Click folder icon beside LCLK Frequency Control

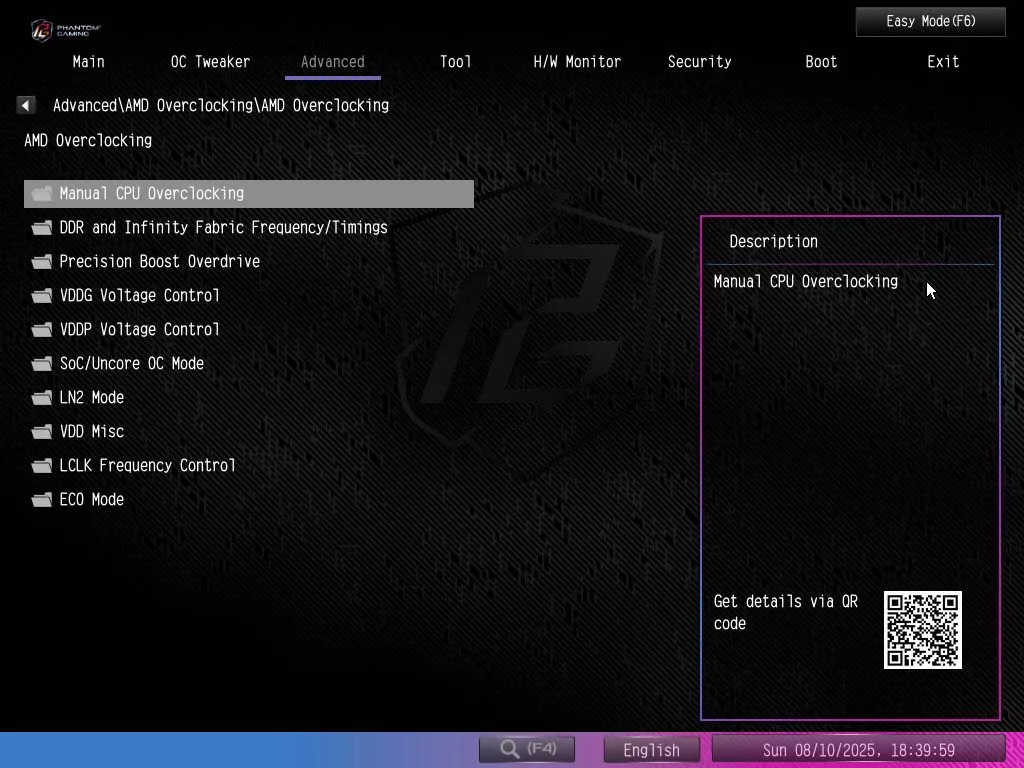coord(42,466)
